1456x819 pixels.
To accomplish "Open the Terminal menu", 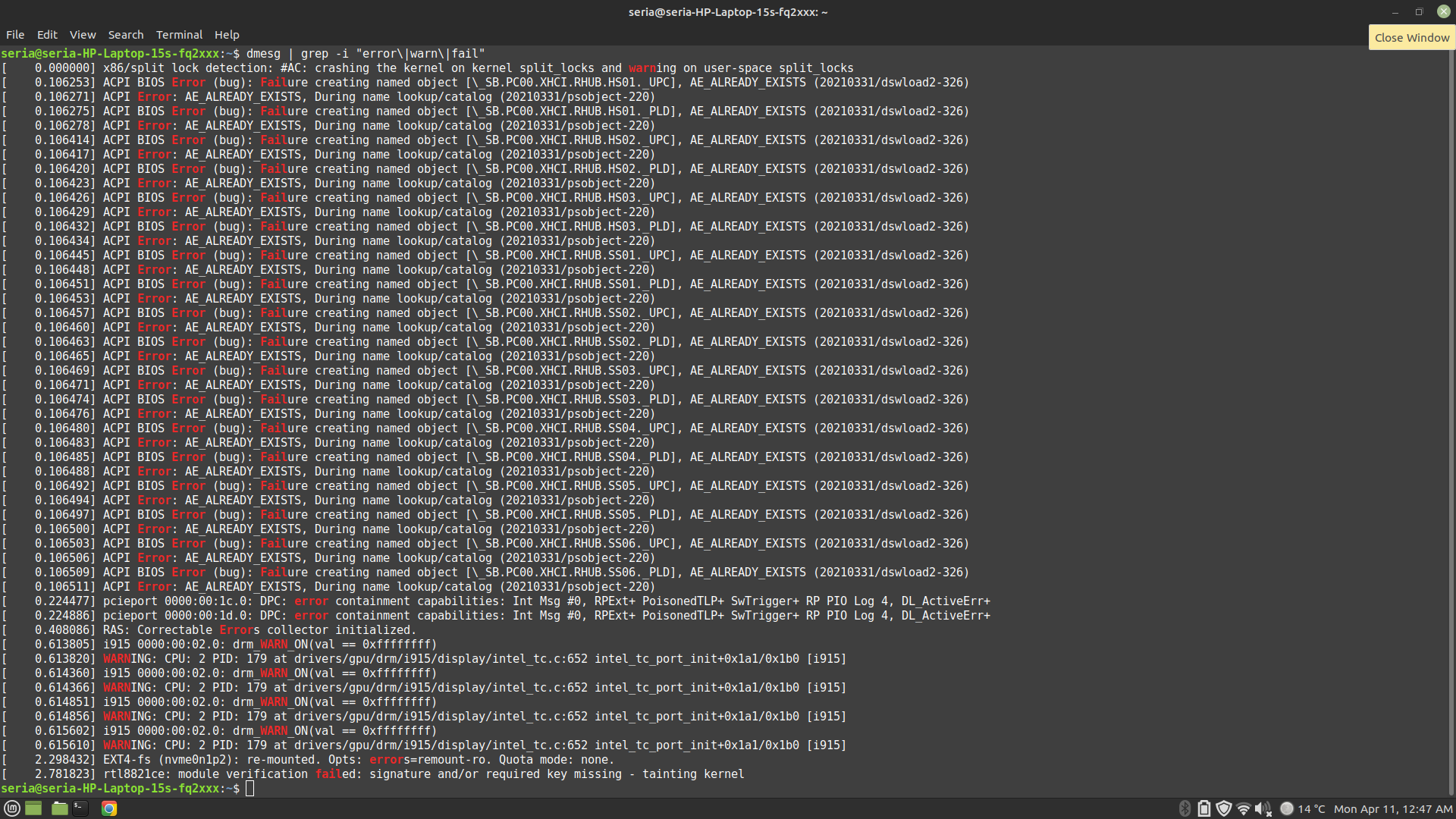I will [179, 35].
